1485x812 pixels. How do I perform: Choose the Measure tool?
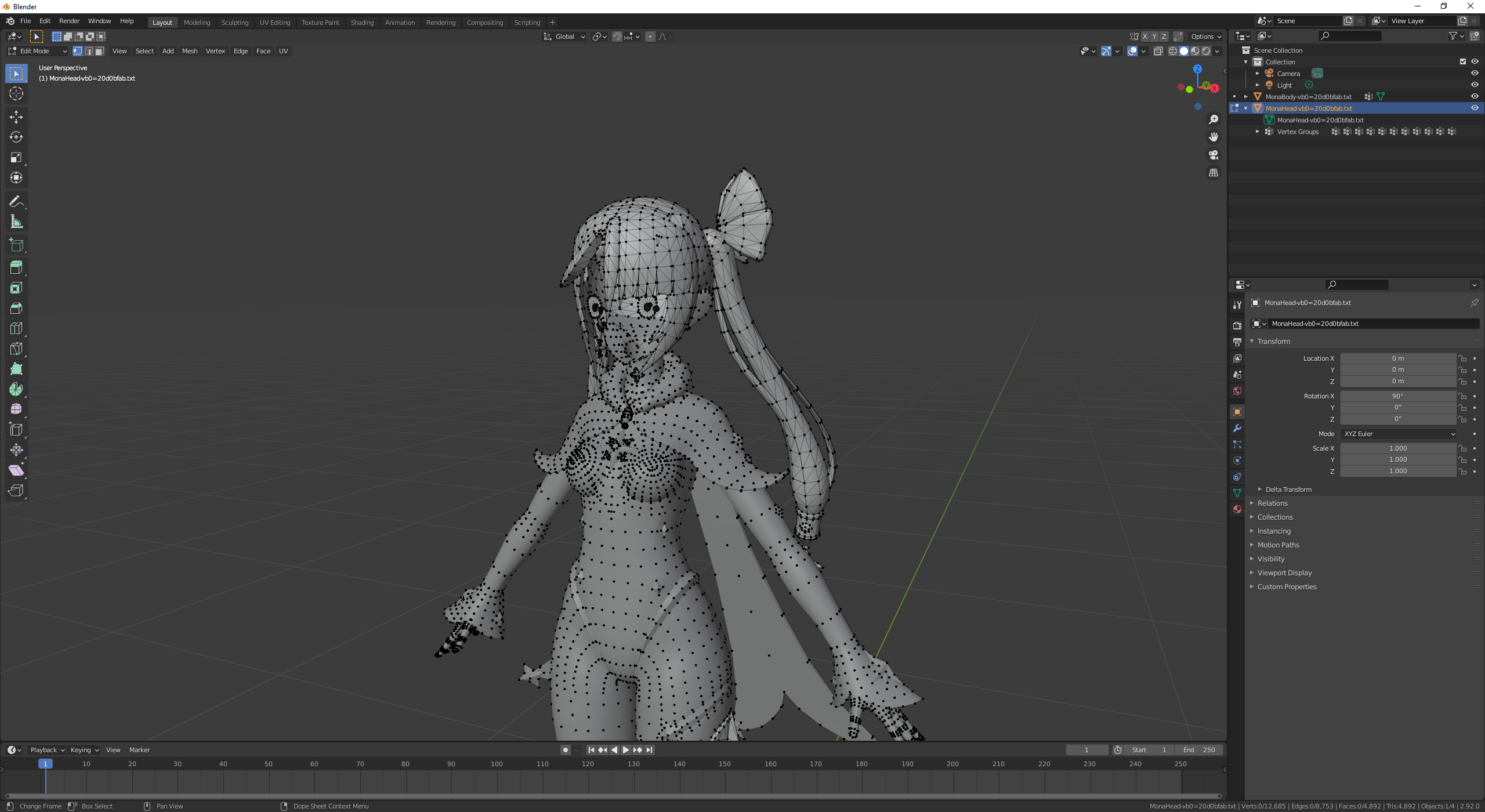point(16,222)
